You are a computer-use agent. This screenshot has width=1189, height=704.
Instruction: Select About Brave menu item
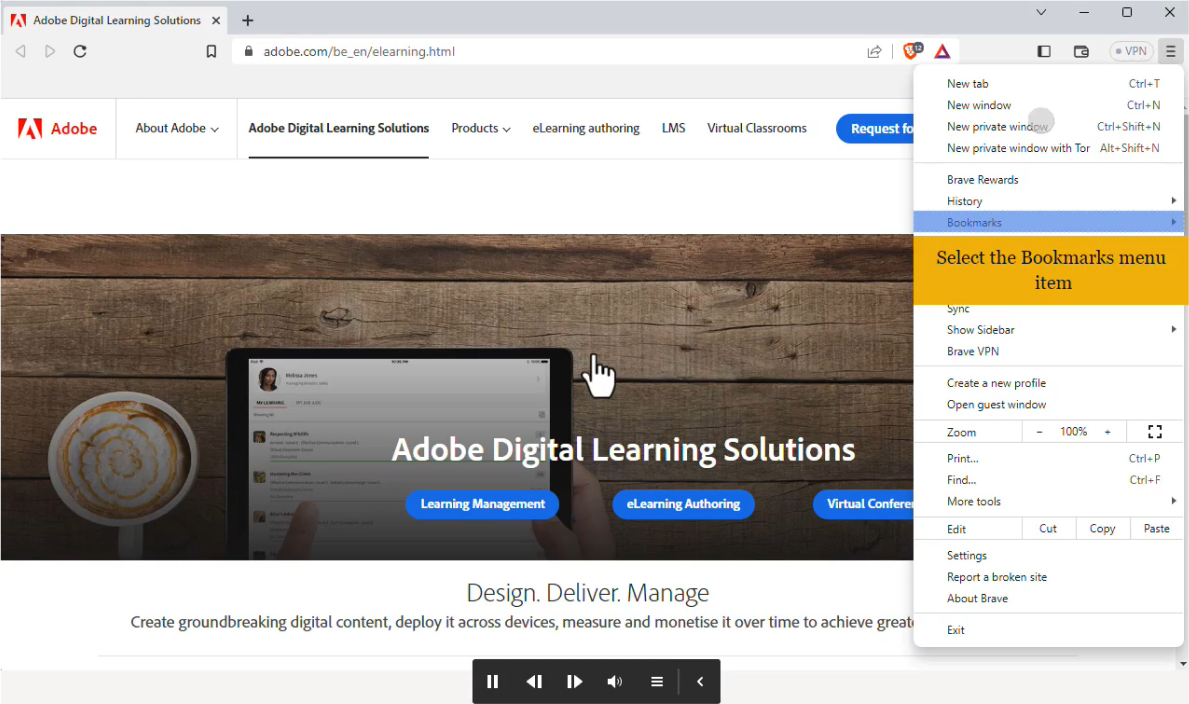(x=1048, y=599)
